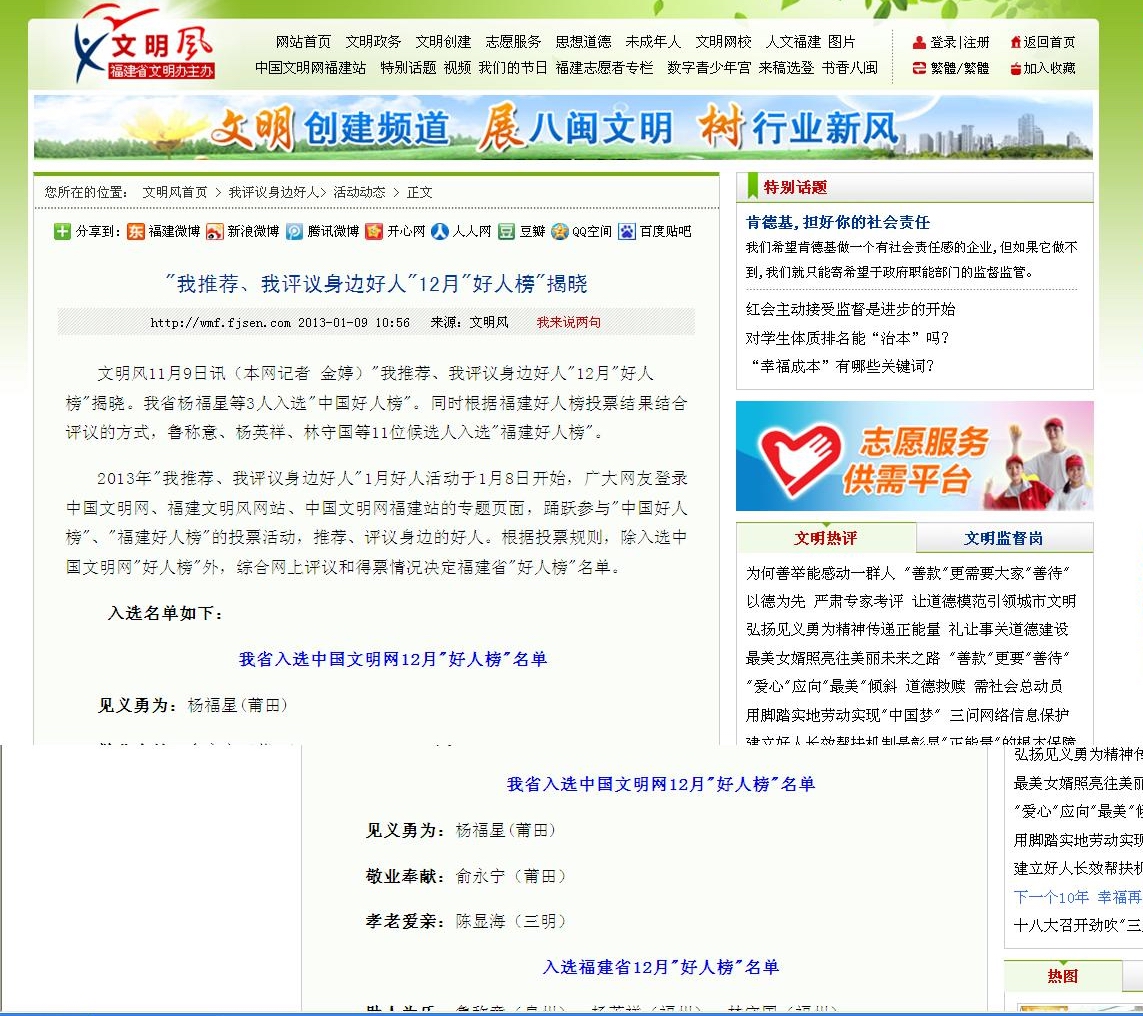Screen dimensions: 1143x1016
Task: Click the 开心网 share icon
Action: click(374, 232)
